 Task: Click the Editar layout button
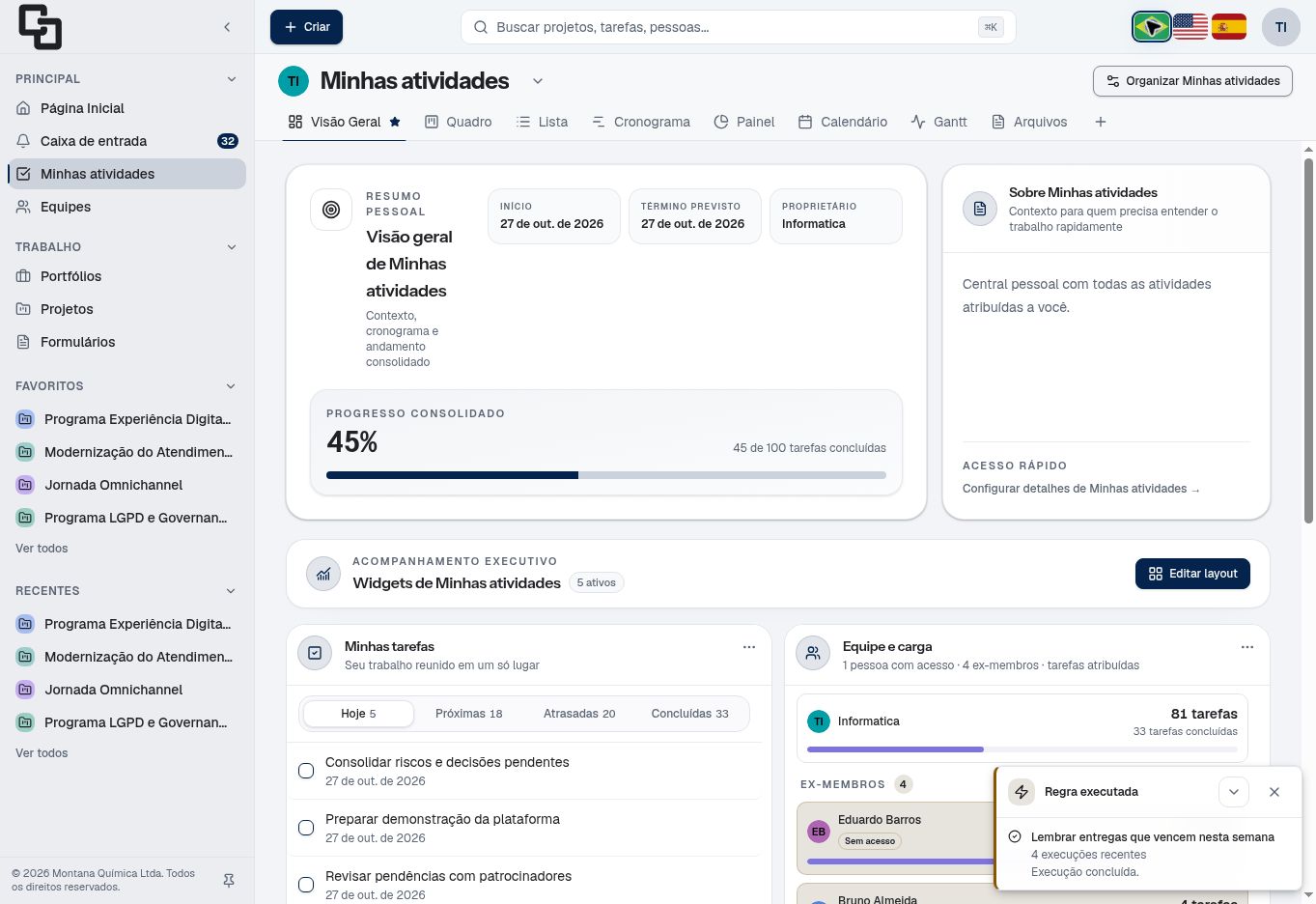tap(1193, 574)
